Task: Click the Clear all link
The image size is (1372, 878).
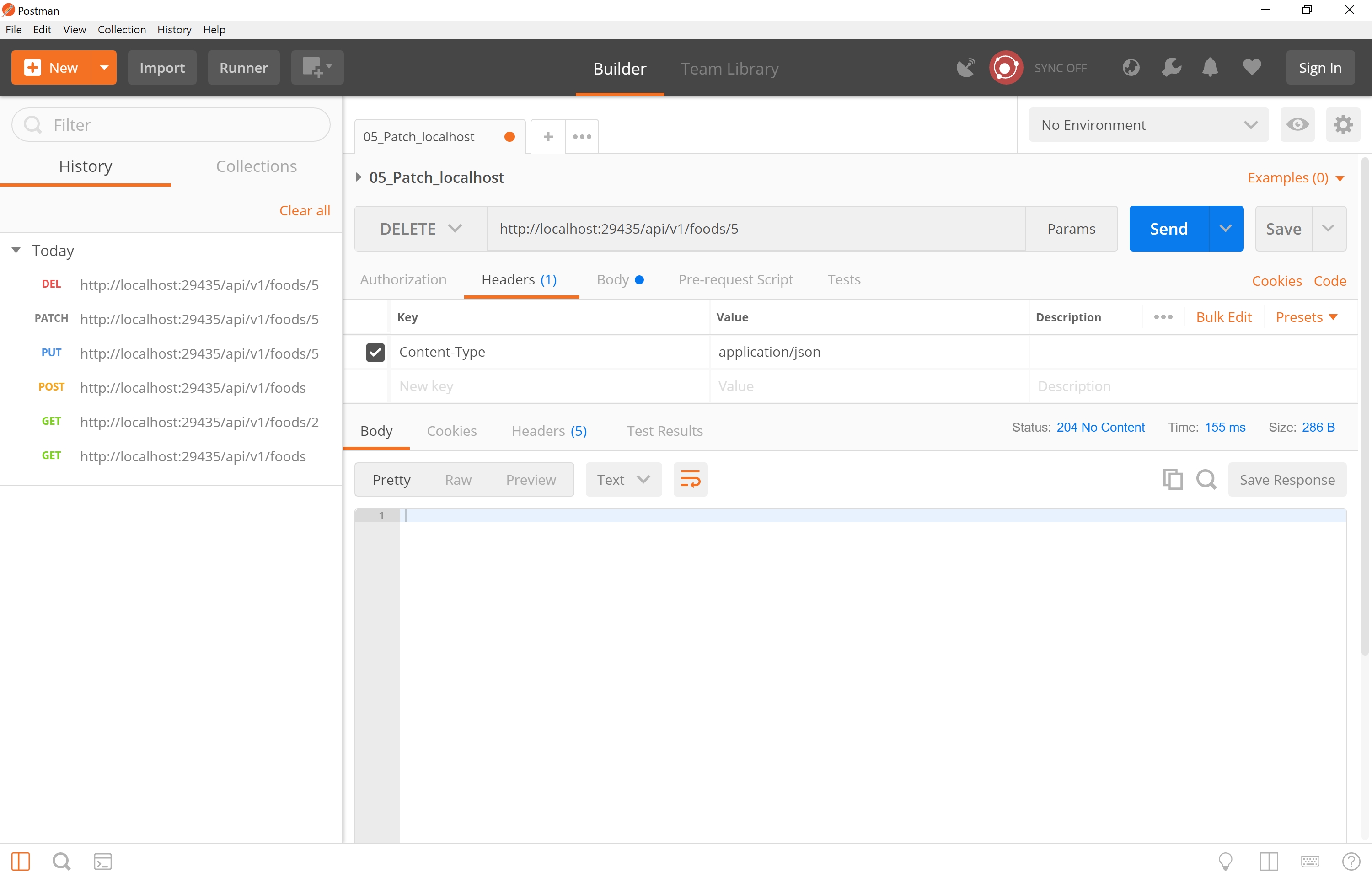Action: (x=305, y=210)
